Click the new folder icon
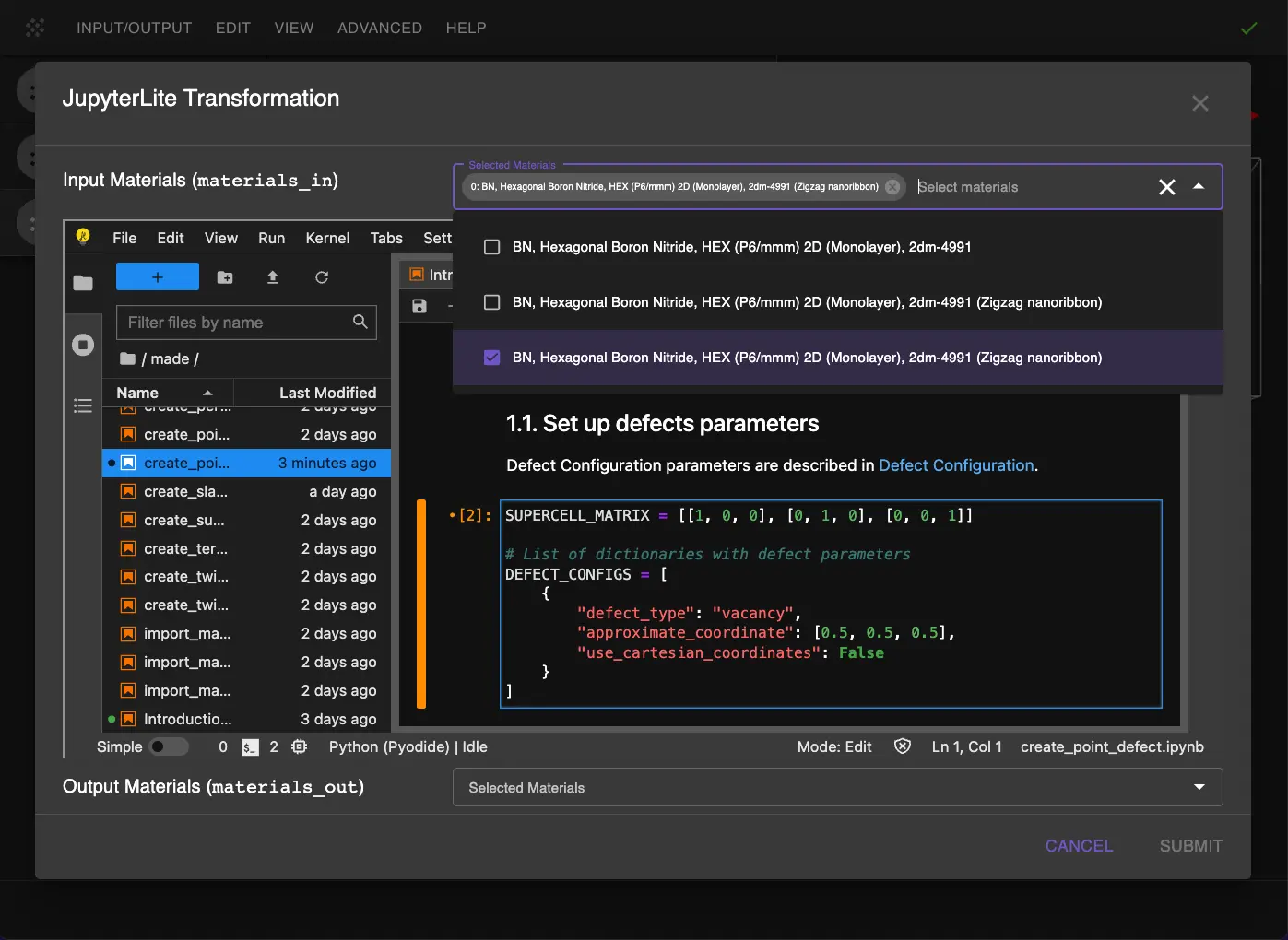The height and width of the screenshot is (940, 1288). (x=225, y=277)
